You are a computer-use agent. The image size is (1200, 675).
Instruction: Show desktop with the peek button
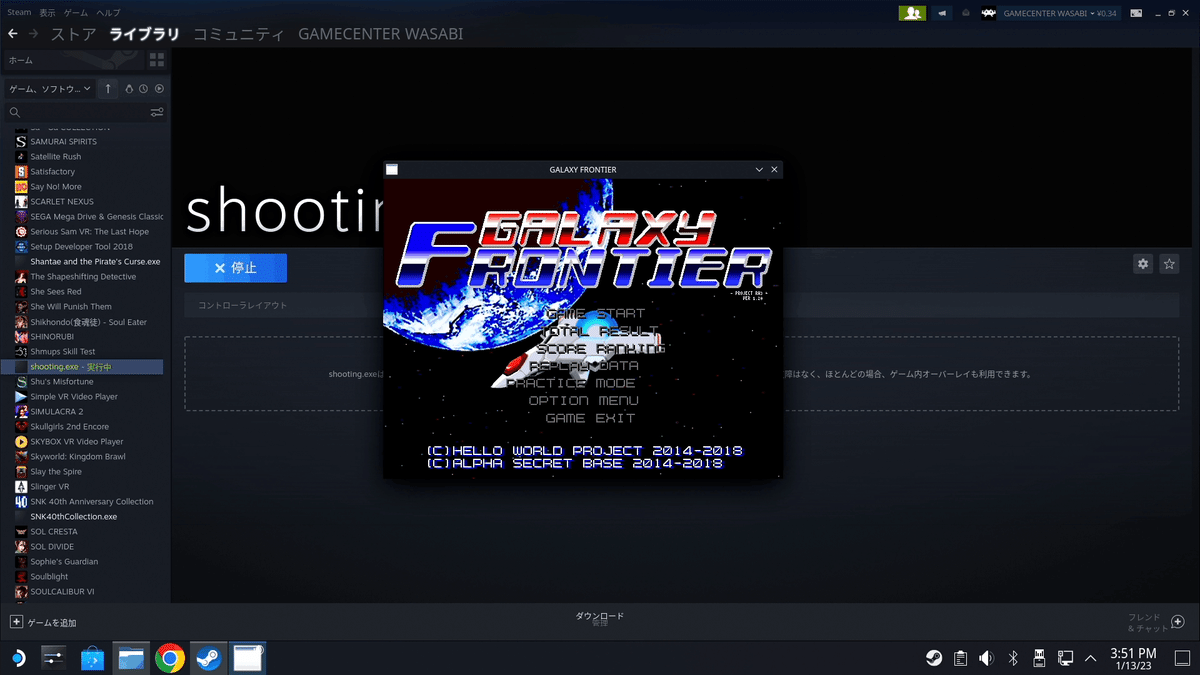1181,657
